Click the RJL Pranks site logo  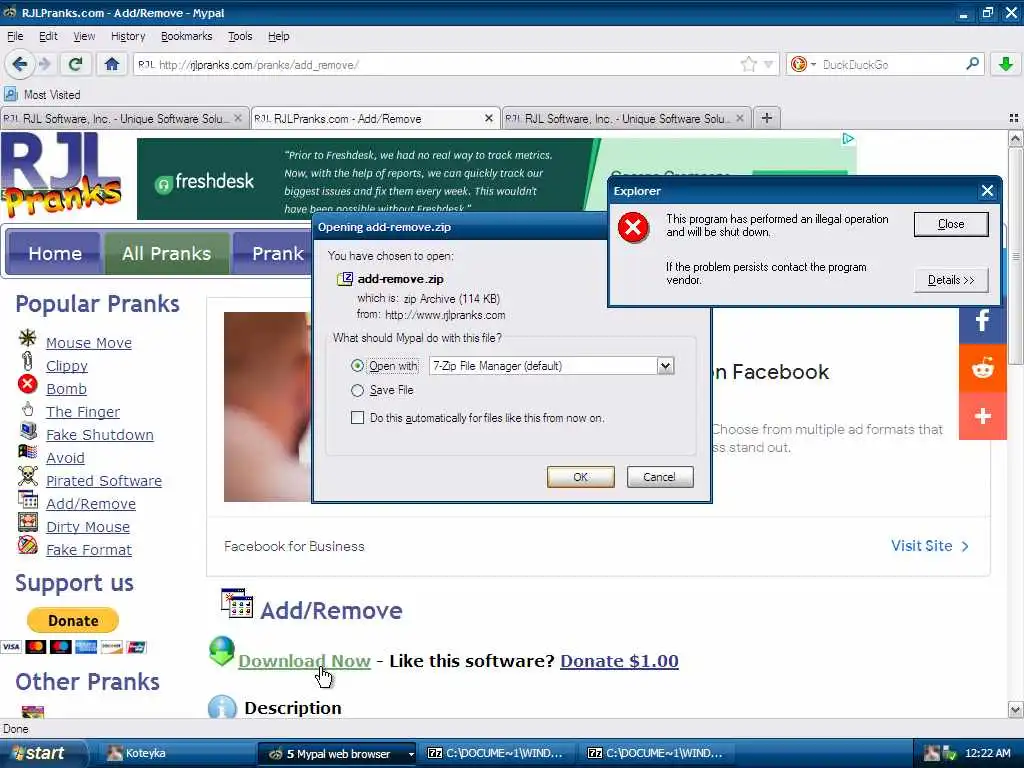62,175
